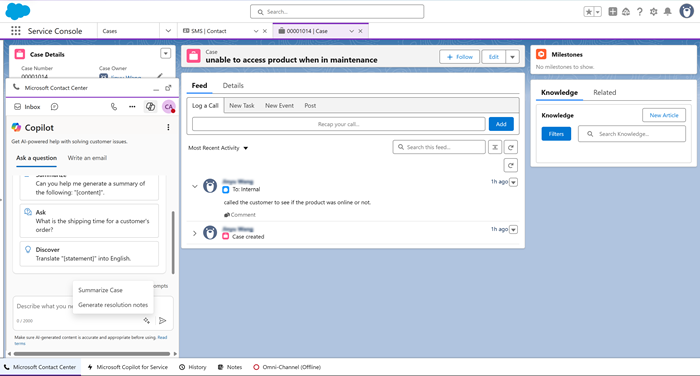This screenshot has width=700, height=376.
Task: Open the App Launcher grid icon
Action: 16,31
